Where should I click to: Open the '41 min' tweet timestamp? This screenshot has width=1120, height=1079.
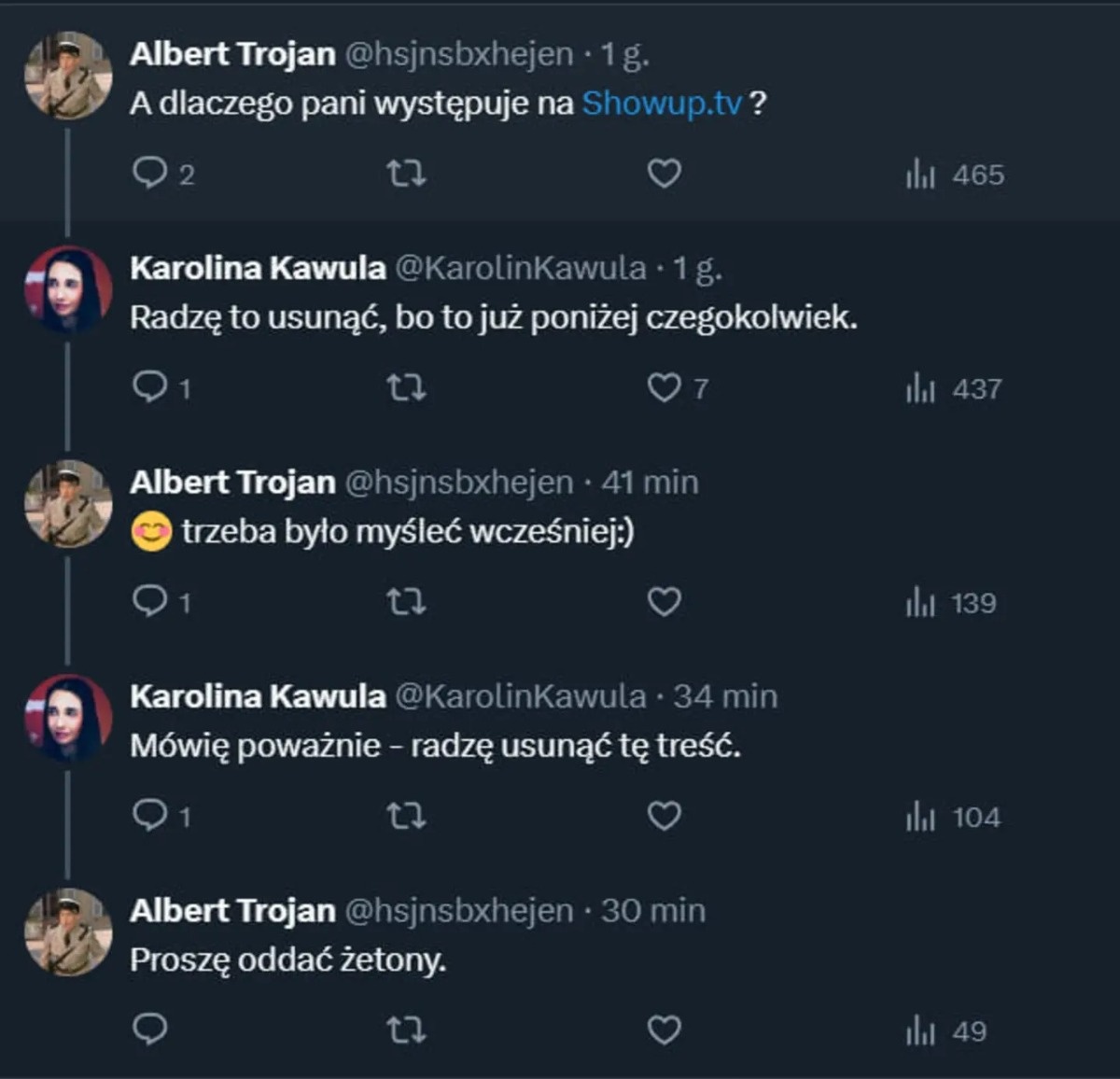coord(650,483)
